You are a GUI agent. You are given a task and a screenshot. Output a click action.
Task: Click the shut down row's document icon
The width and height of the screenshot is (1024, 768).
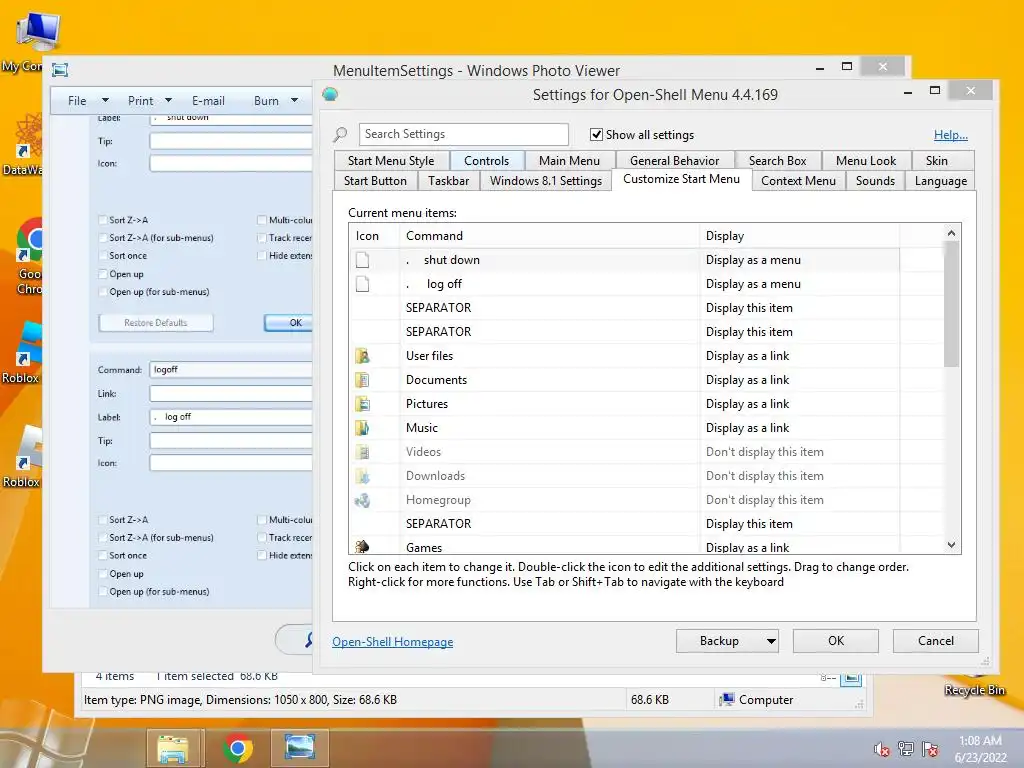[x=362, y=260]
